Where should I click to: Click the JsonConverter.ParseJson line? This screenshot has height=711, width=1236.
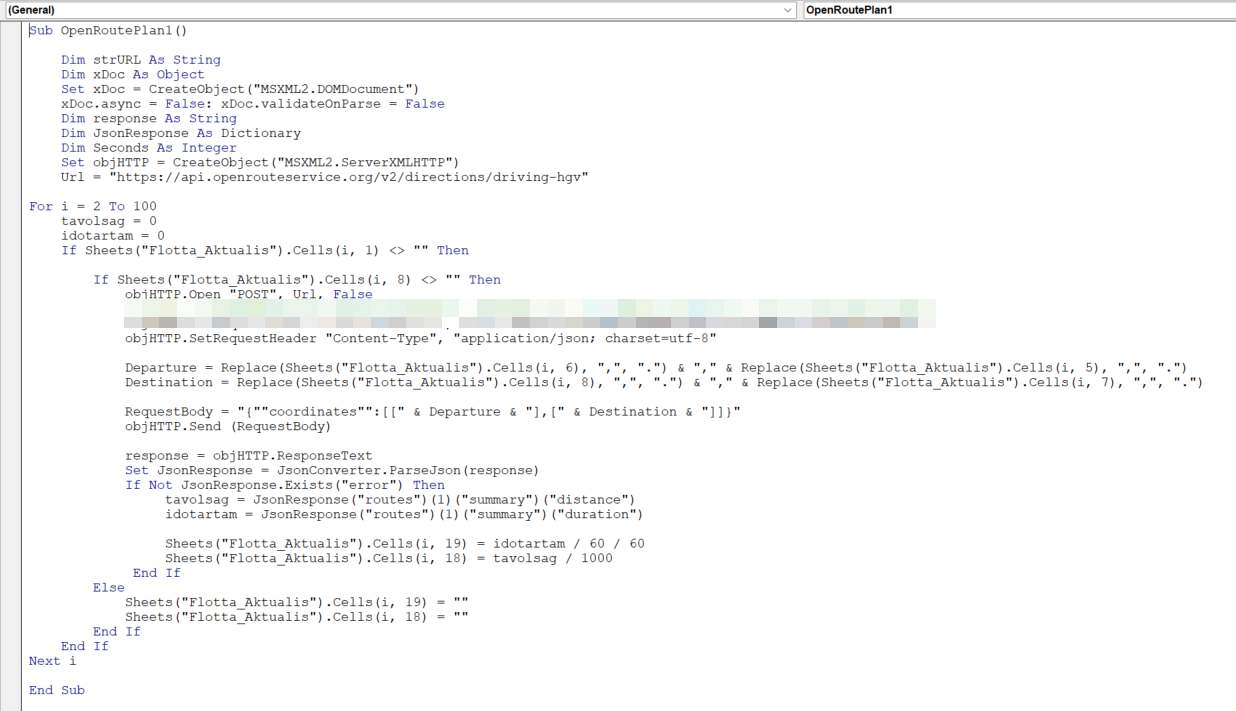(x=332, y=470)
